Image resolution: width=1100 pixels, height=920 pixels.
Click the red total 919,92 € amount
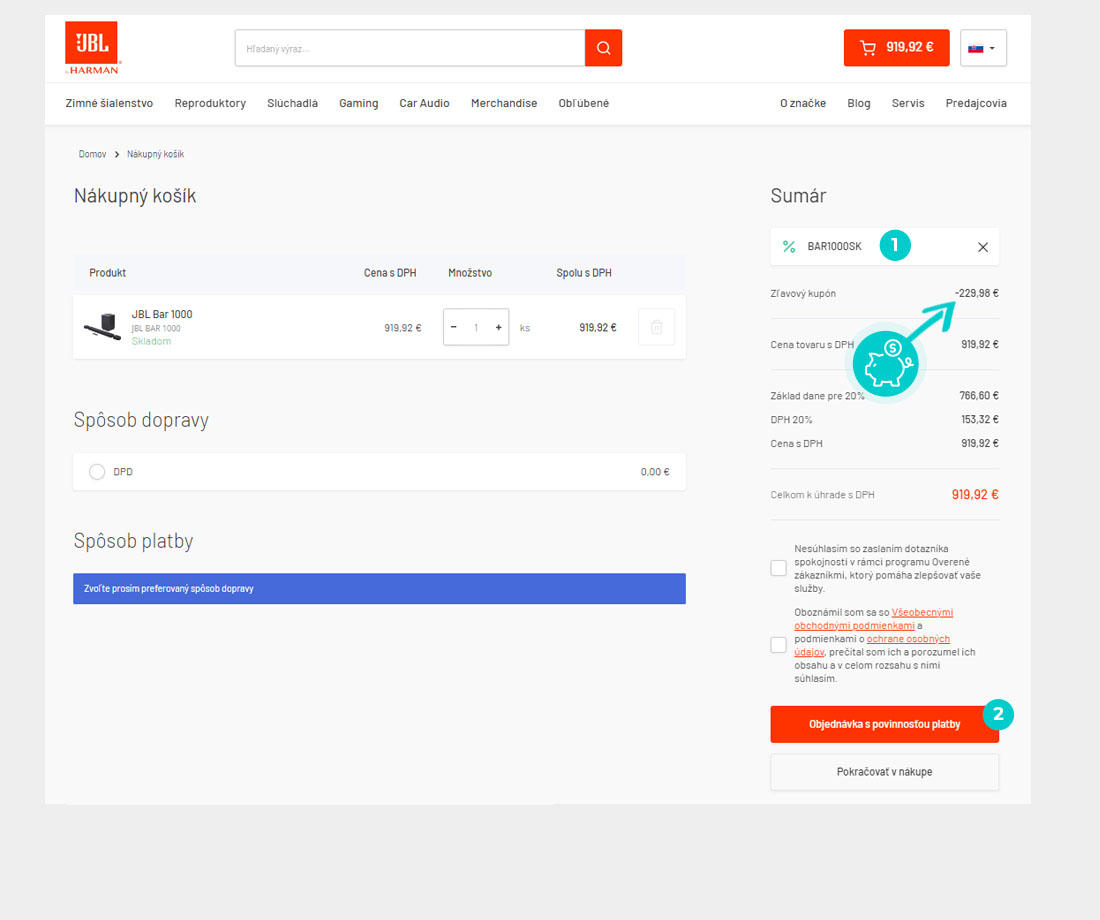(975, 495)
